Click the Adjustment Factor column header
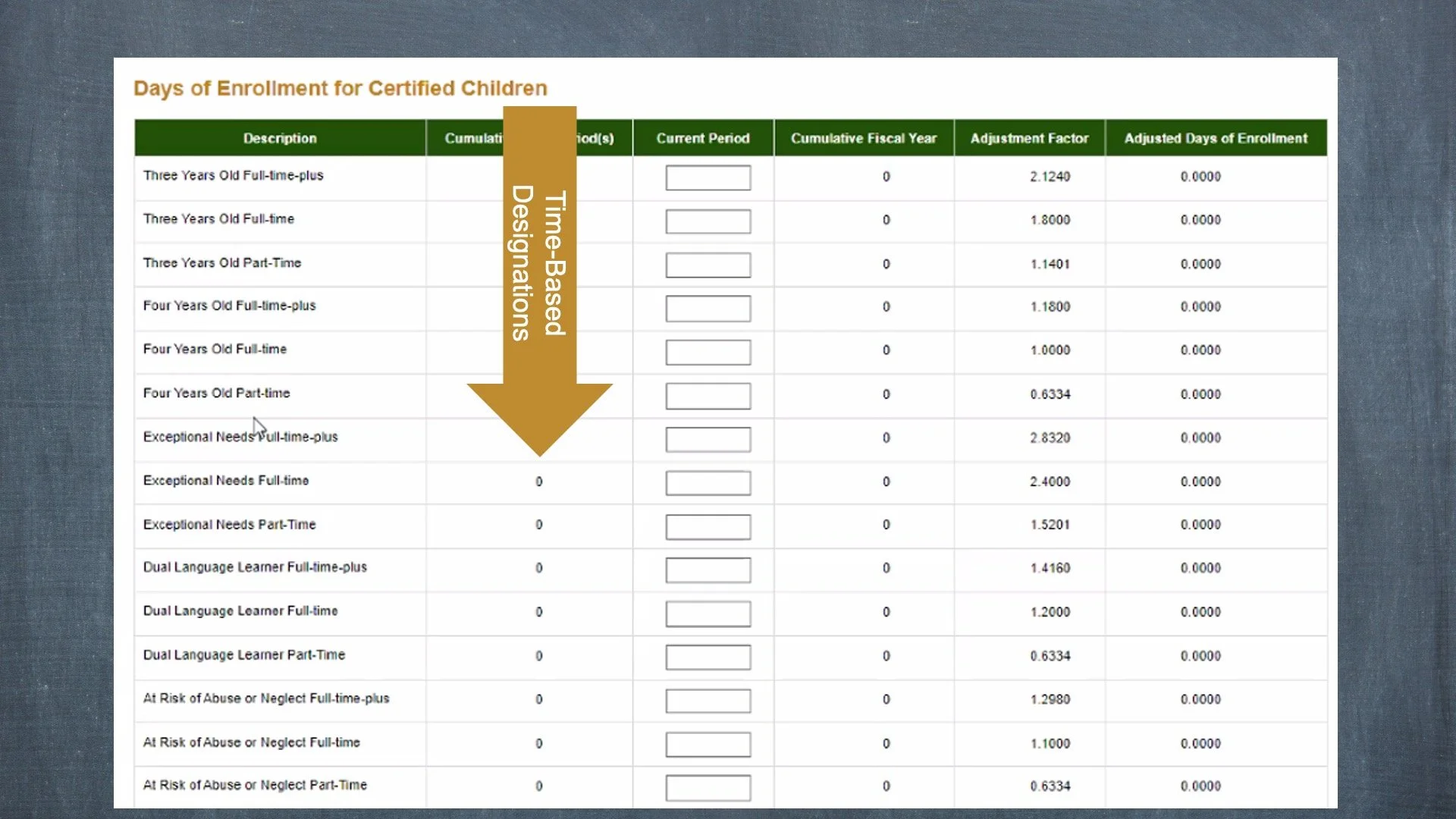This screenshot has width=1456, height=819. [1029, 138]
